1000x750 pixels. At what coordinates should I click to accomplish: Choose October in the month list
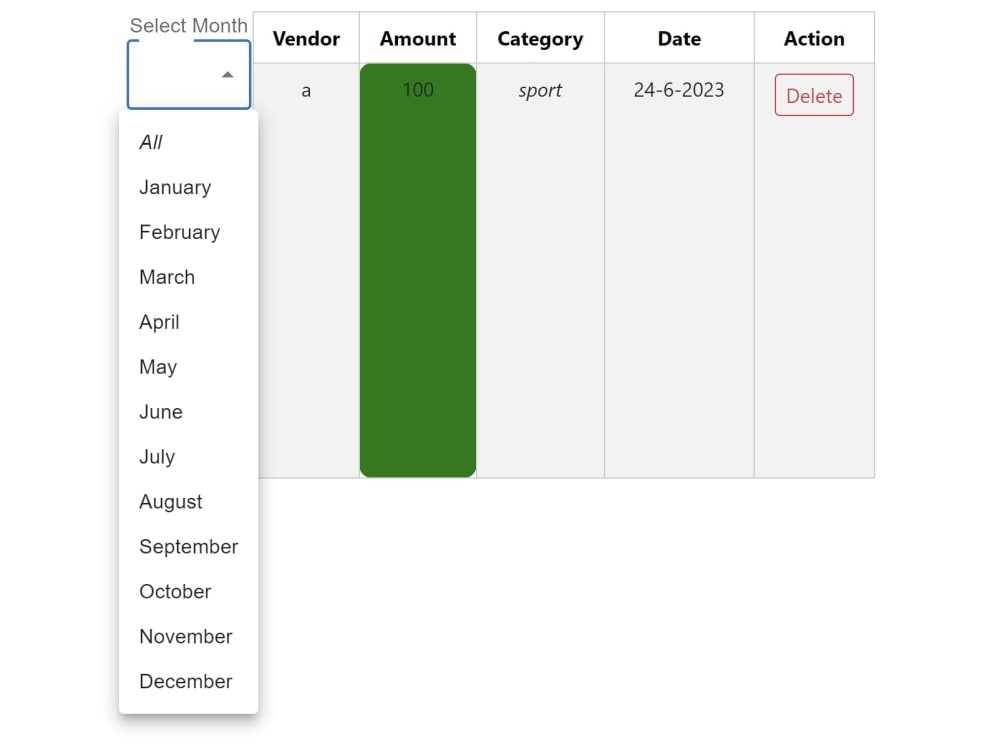point(175,592)
